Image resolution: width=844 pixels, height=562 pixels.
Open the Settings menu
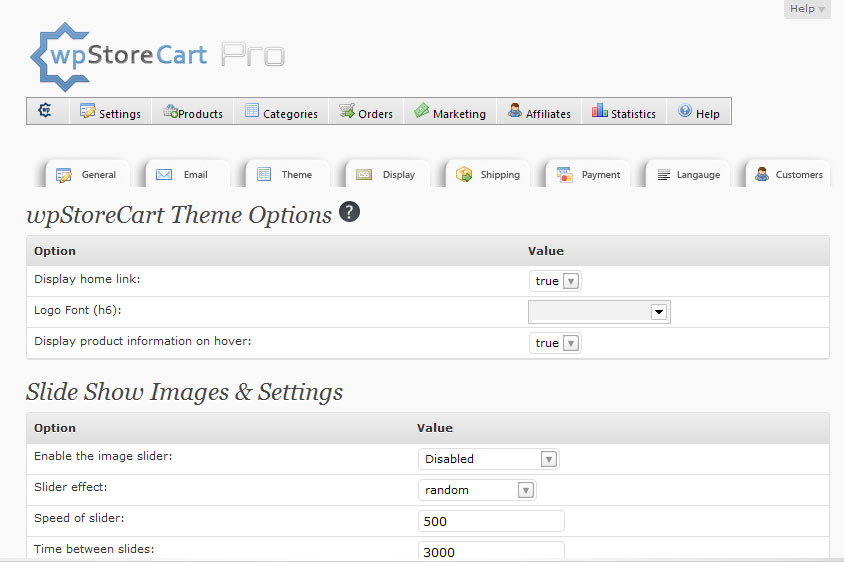point(110,111)
